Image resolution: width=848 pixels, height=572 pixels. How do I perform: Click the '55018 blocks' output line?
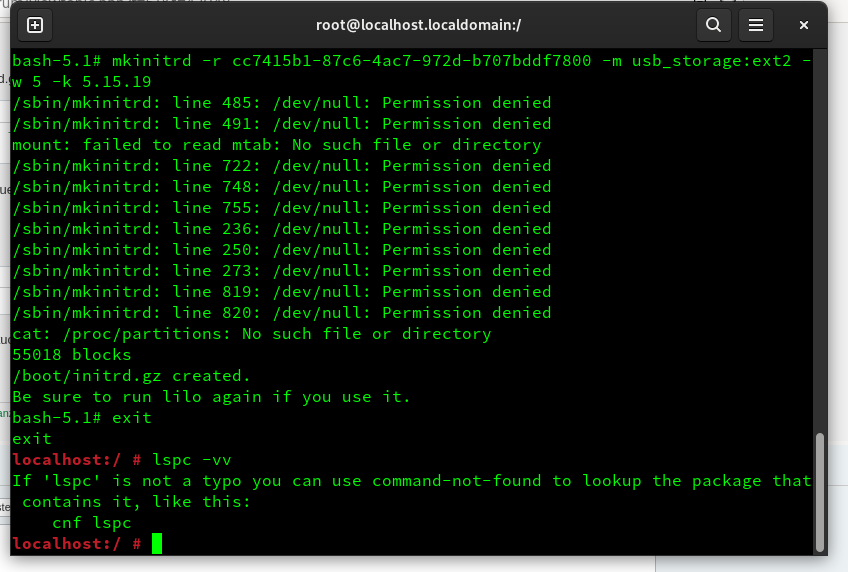(x=71, y=355)
